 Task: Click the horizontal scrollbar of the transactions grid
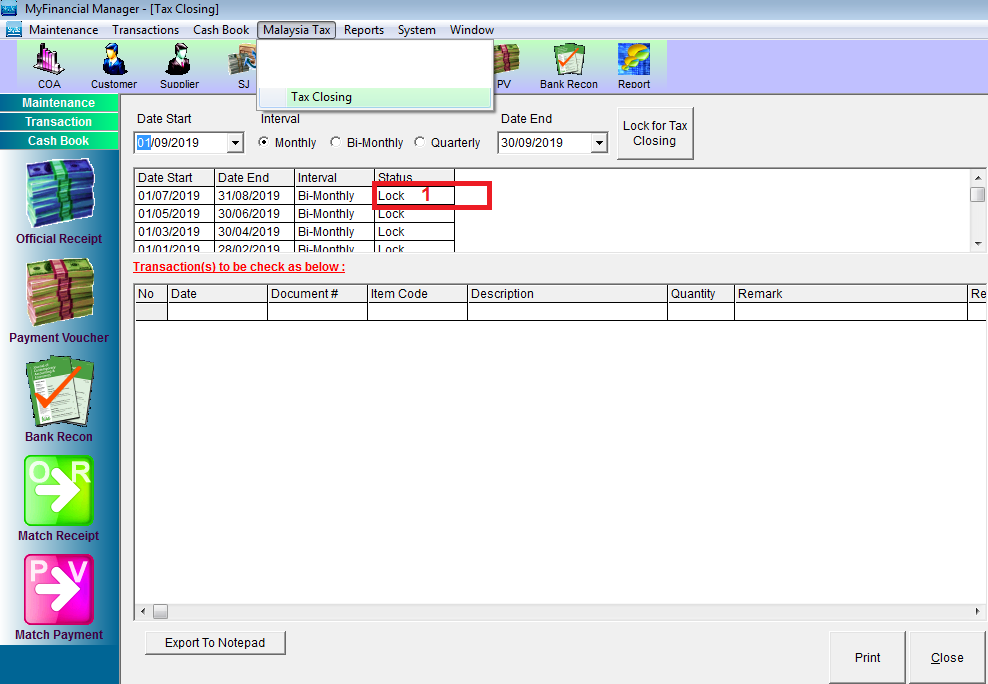coord(560,611)
